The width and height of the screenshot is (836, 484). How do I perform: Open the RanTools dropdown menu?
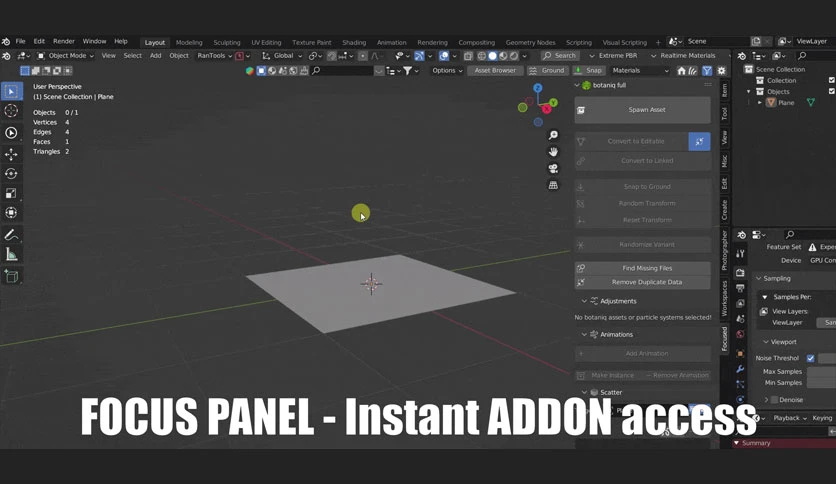pos(214,55)
